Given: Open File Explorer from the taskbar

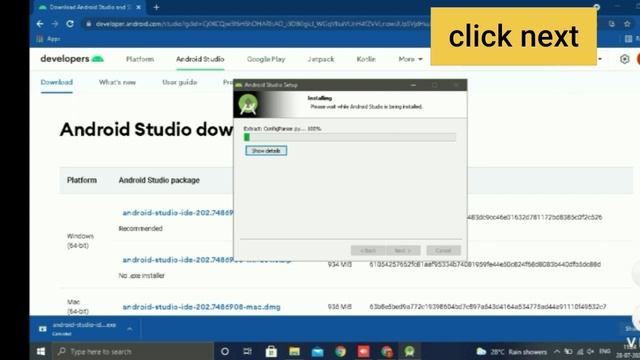Looking at the screenshot, I should [294, 351].
